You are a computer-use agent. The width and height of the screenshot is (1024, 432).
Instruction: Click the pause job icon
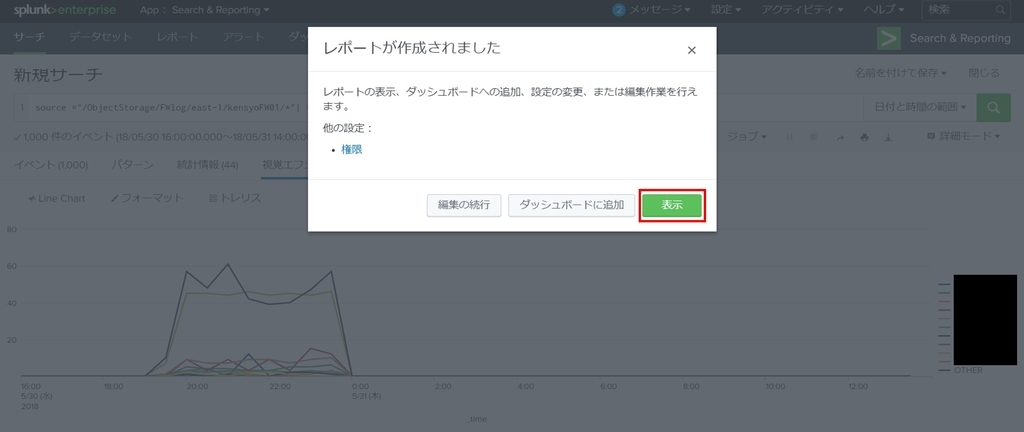(x=791, y=136)
